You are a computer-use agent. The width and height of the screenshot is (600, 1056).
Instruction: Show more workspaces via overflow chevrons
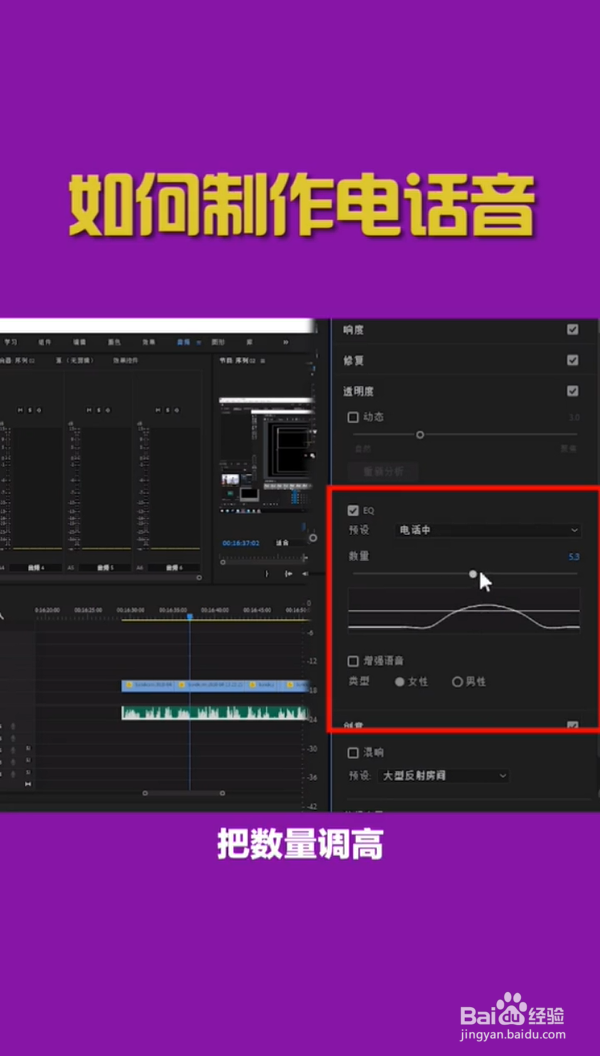pyautogui.click(x=286, y=342)
